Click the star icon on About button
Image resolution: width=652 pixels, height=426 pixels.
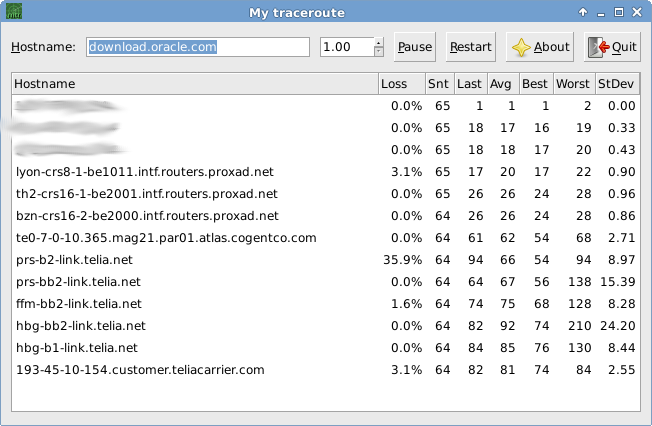point(521,47)
